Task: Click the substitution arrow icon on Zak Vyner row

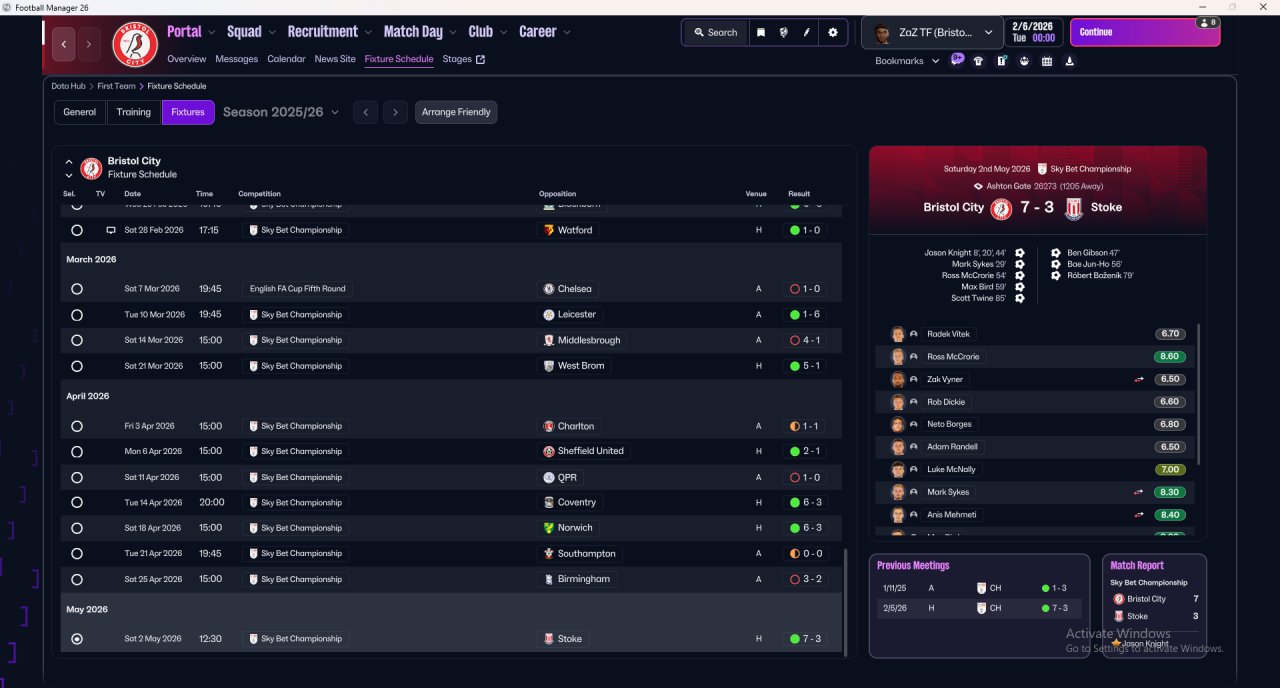Action: click(1139, 380)
